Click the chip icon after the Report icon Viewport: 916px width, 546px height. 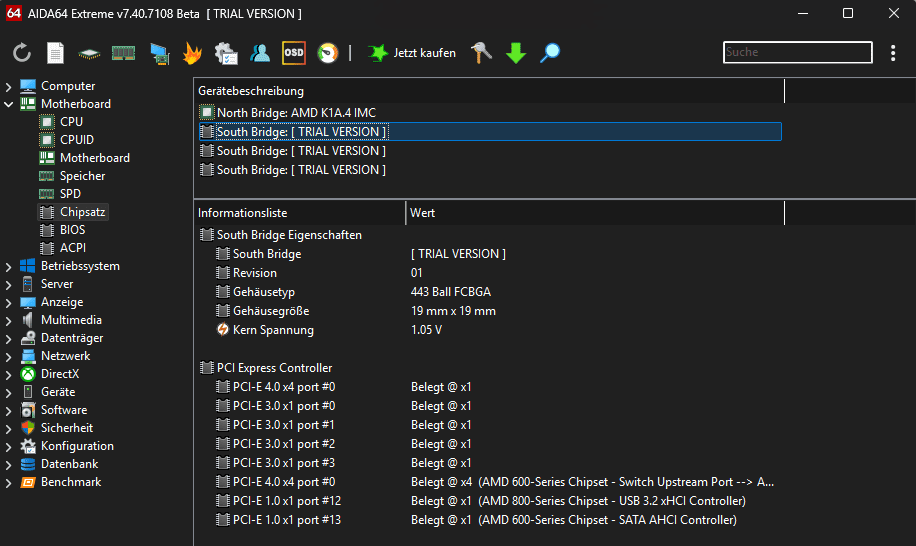click(x=89, y=53)
